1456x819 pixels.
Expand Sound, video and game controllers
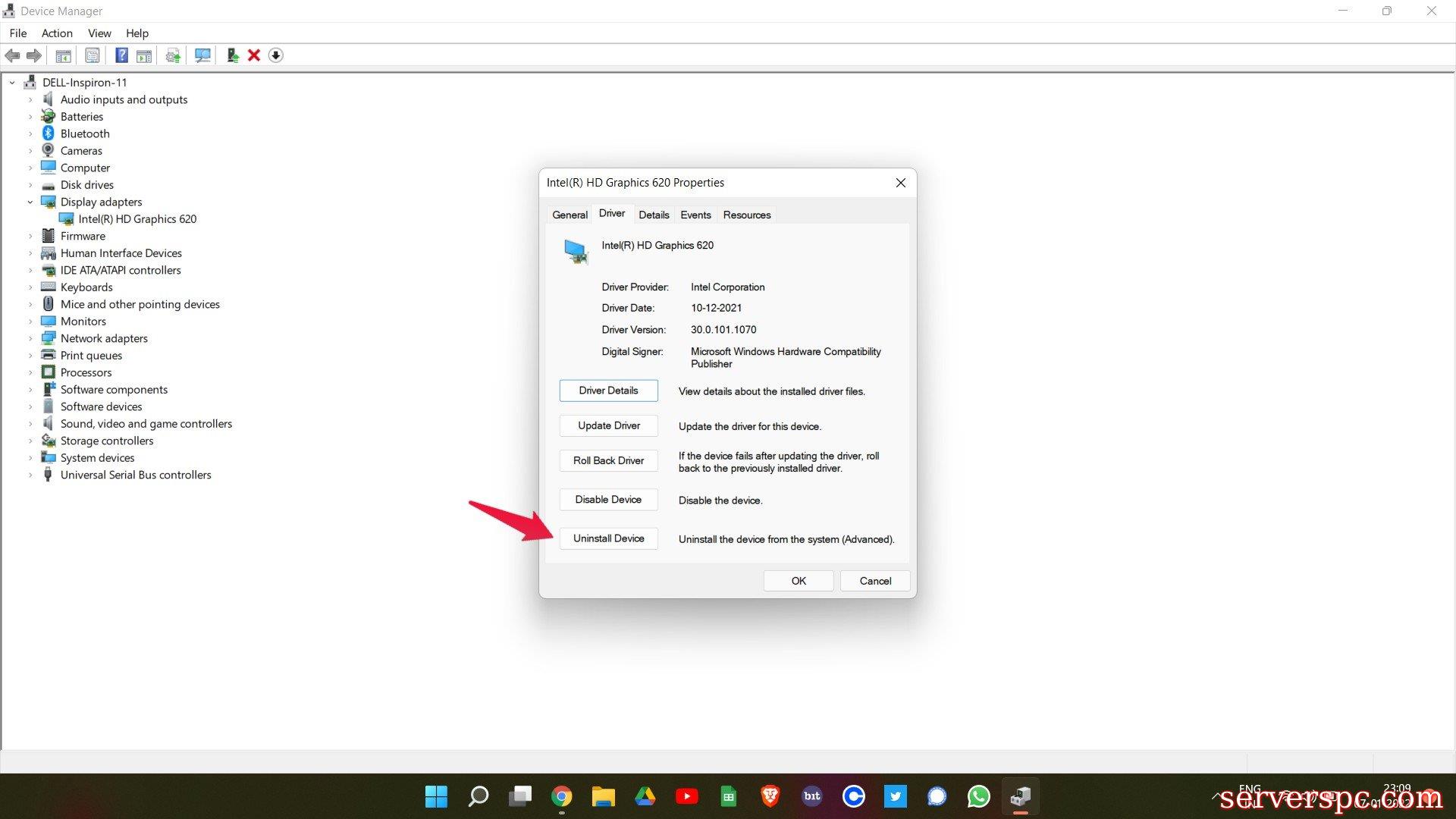[30, 424]
